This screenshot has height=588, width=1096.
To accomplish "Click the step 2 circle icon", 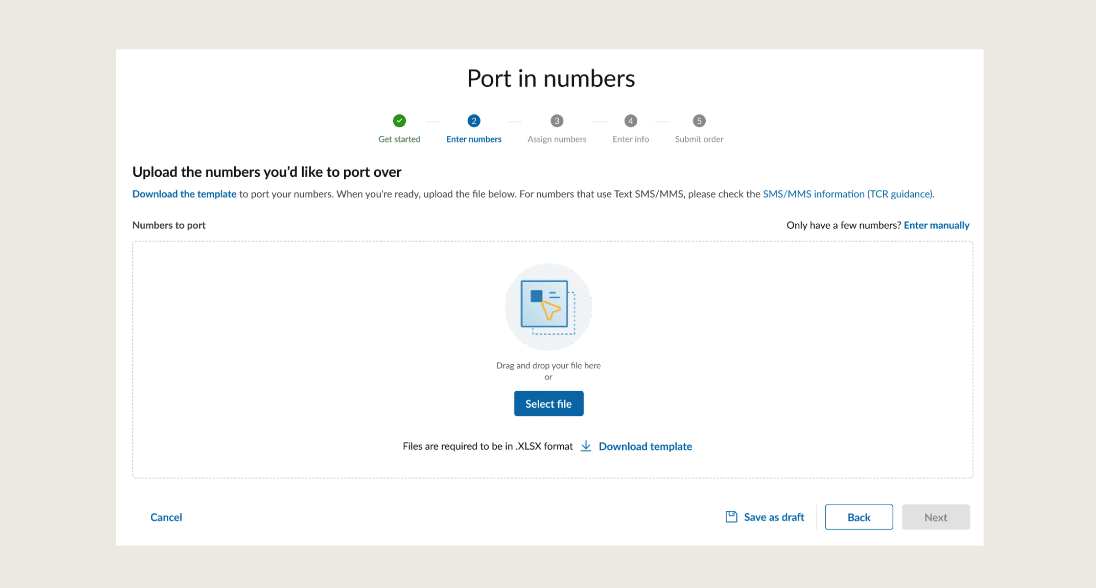I will (474, 121).
